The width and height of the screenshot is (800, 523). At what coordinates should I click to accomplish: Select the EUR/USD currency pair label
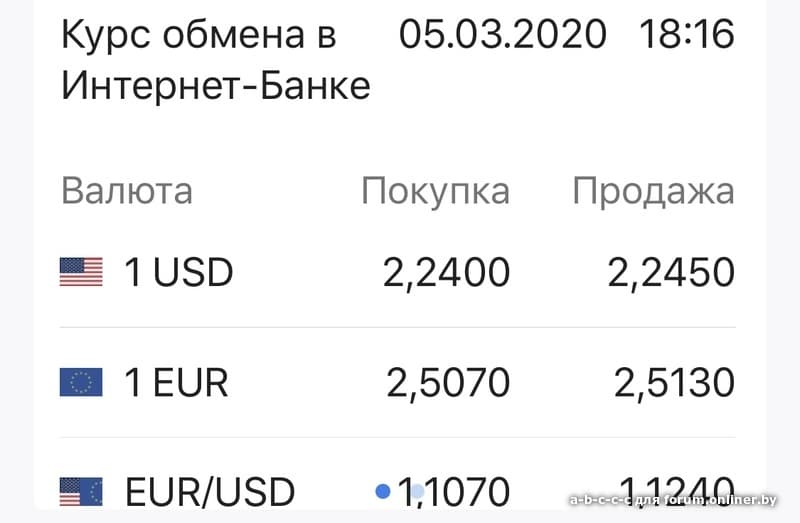click(x=210, y=492)
